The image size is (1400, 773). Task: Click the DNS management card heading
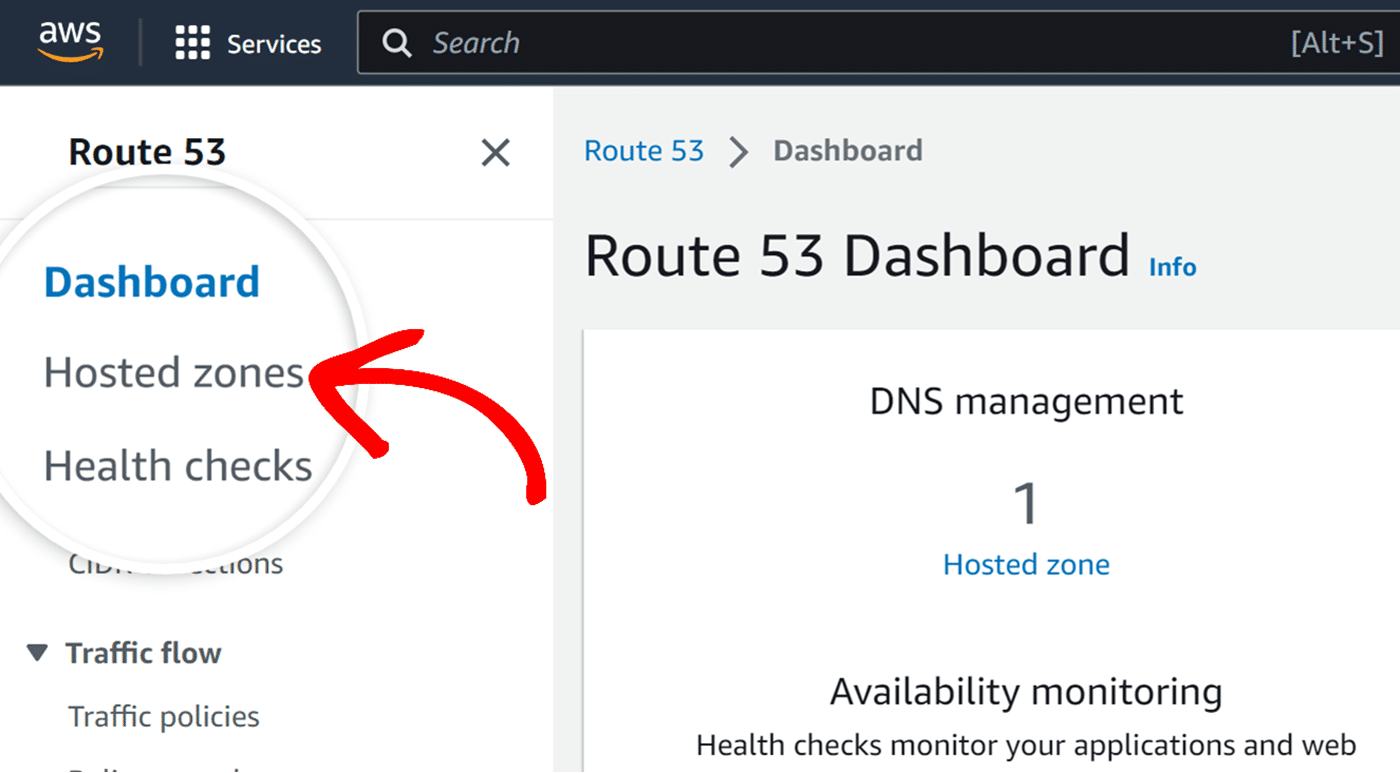click(x=1026, y=401)
